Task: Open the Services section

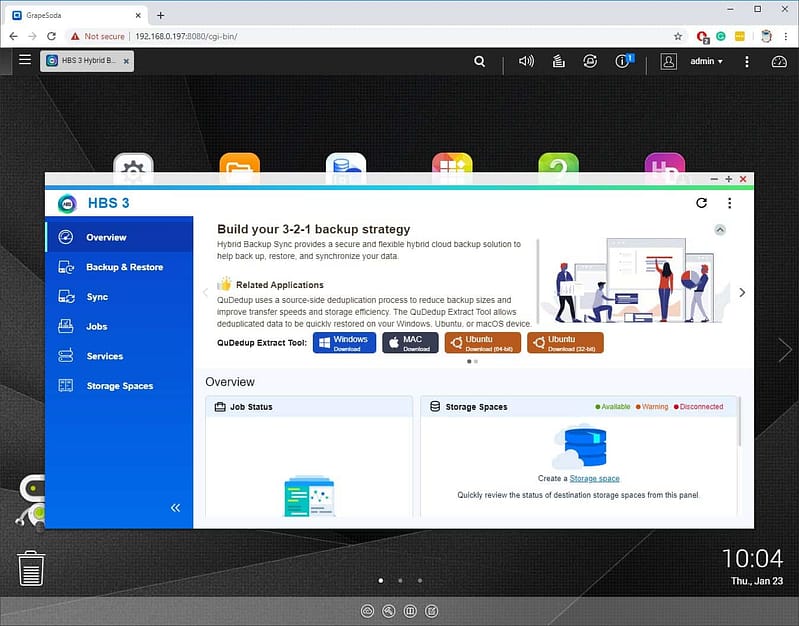Action: click(119, 356)
